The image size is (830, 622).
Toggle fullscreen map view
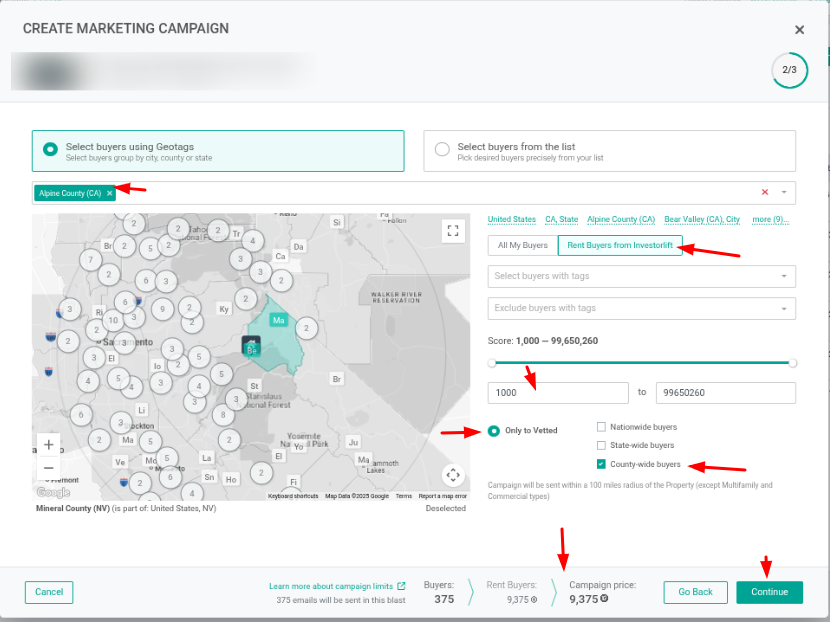[x=453, y=231]
